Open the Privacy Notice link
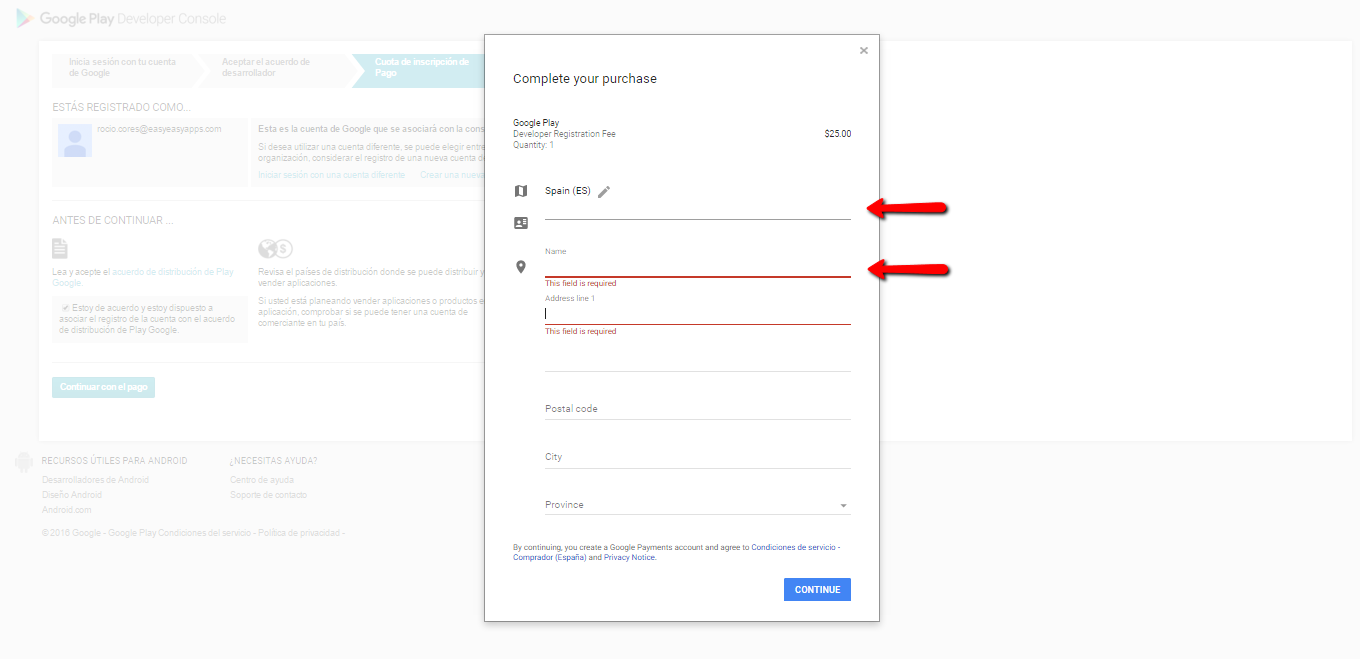The height and width of the screenshot is (659, 1360). pyautogui.click(x=629, y=556)
